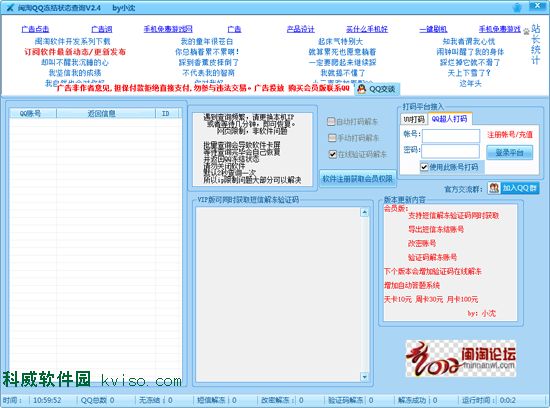This screenshot has width=550, height=408.
Task: Click the text 天上下雪了?
Action: [x=469, y=73]
